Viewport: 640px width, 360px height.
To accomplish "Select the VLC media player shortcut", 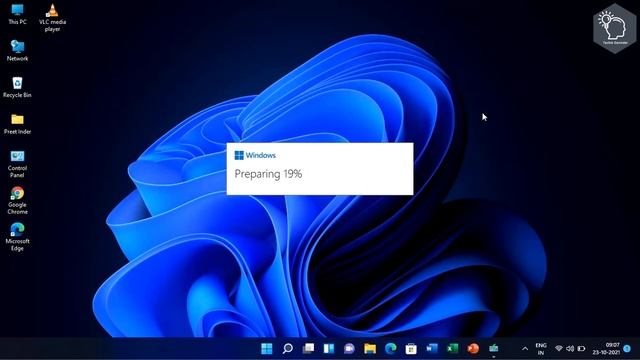I will [x=52, y=18].
